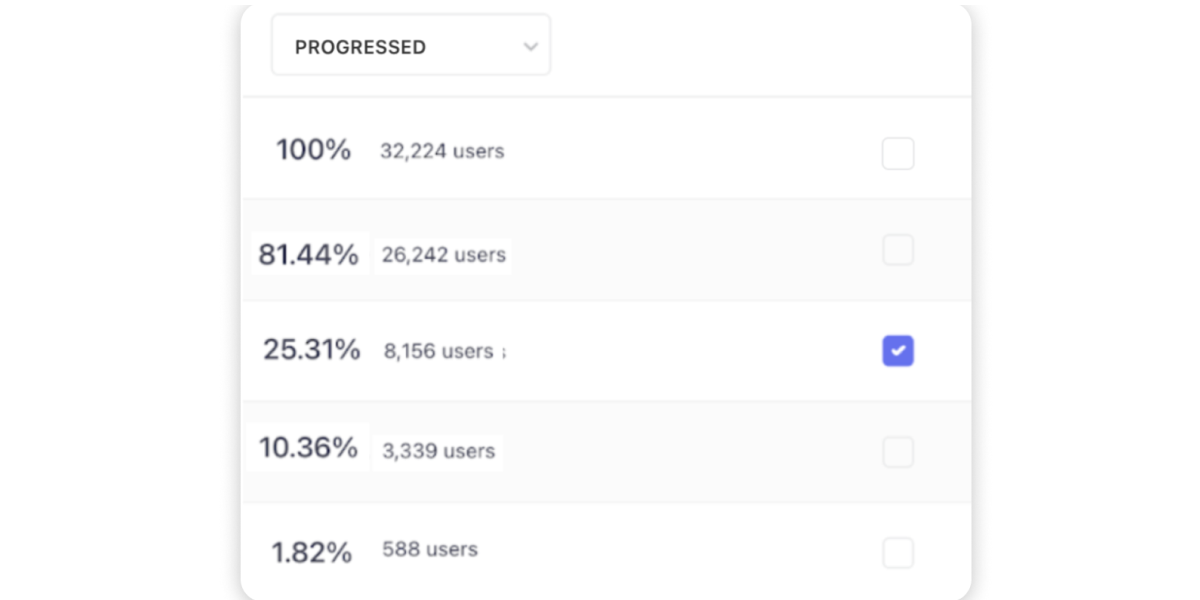View the 8,156 users segment

point(438,352)
